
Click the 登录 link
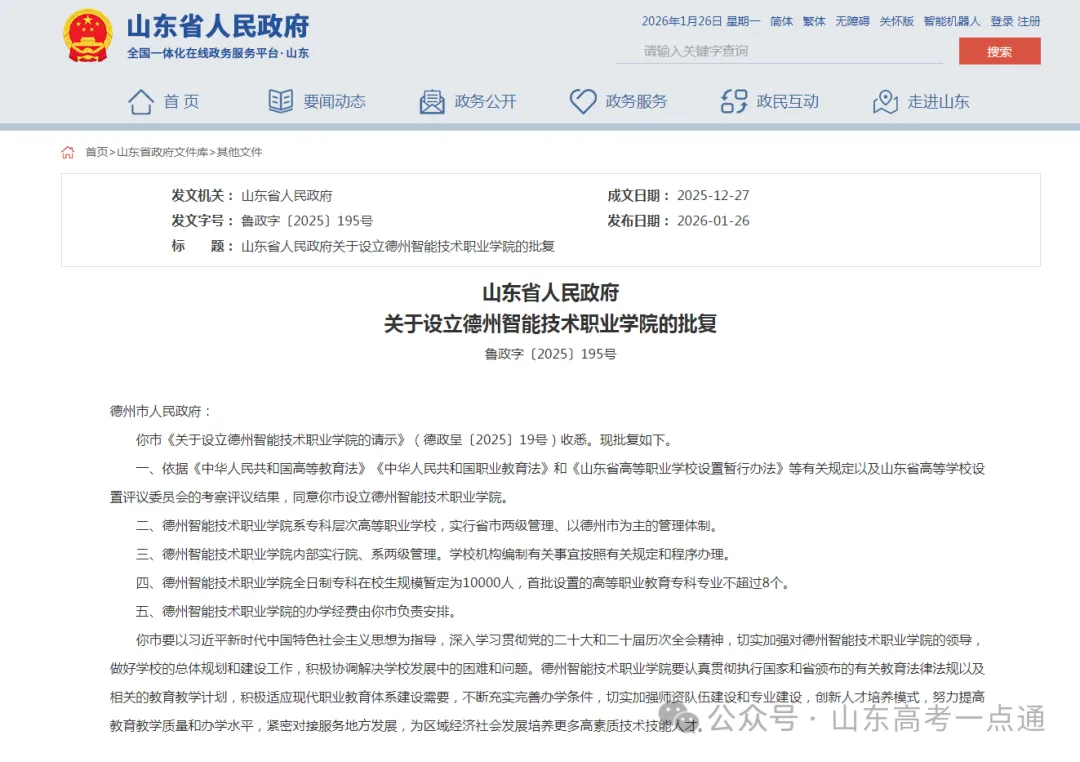(1001, 21)
